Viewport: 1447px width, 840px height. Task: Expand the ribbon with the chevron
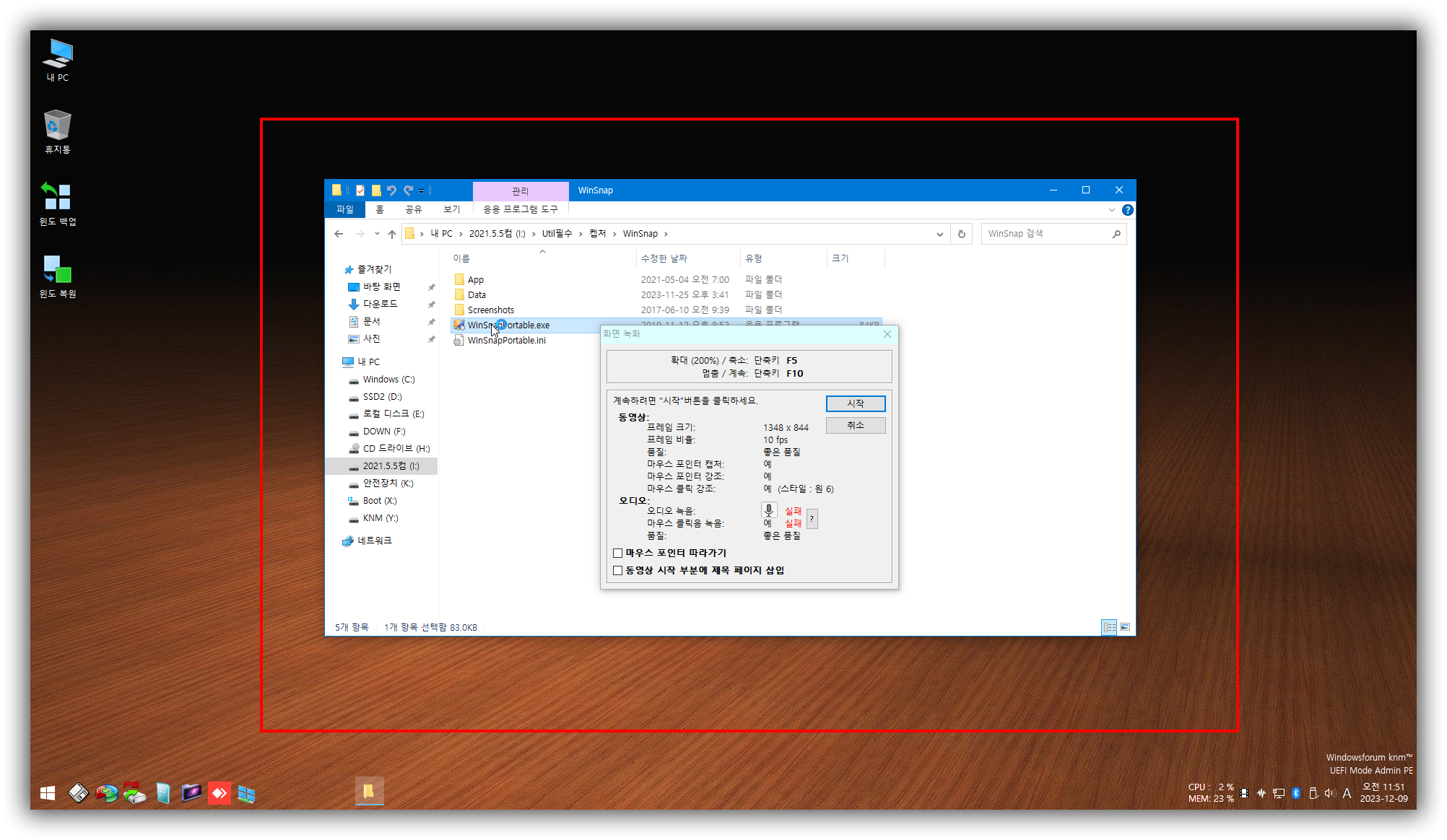[x=1111, y=210]
